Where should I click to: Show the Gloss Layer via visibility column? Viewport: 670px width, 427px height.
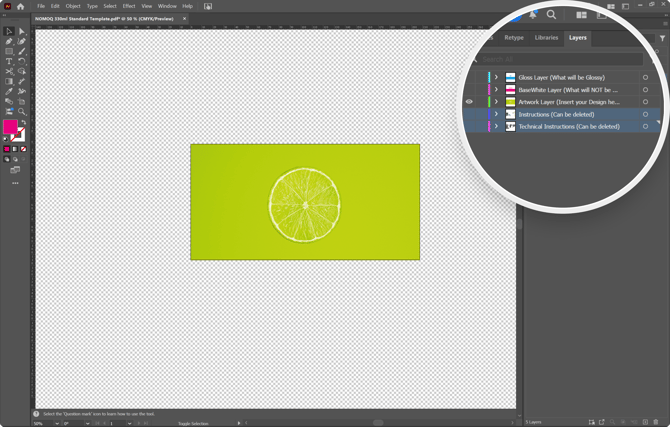(469, 77)
